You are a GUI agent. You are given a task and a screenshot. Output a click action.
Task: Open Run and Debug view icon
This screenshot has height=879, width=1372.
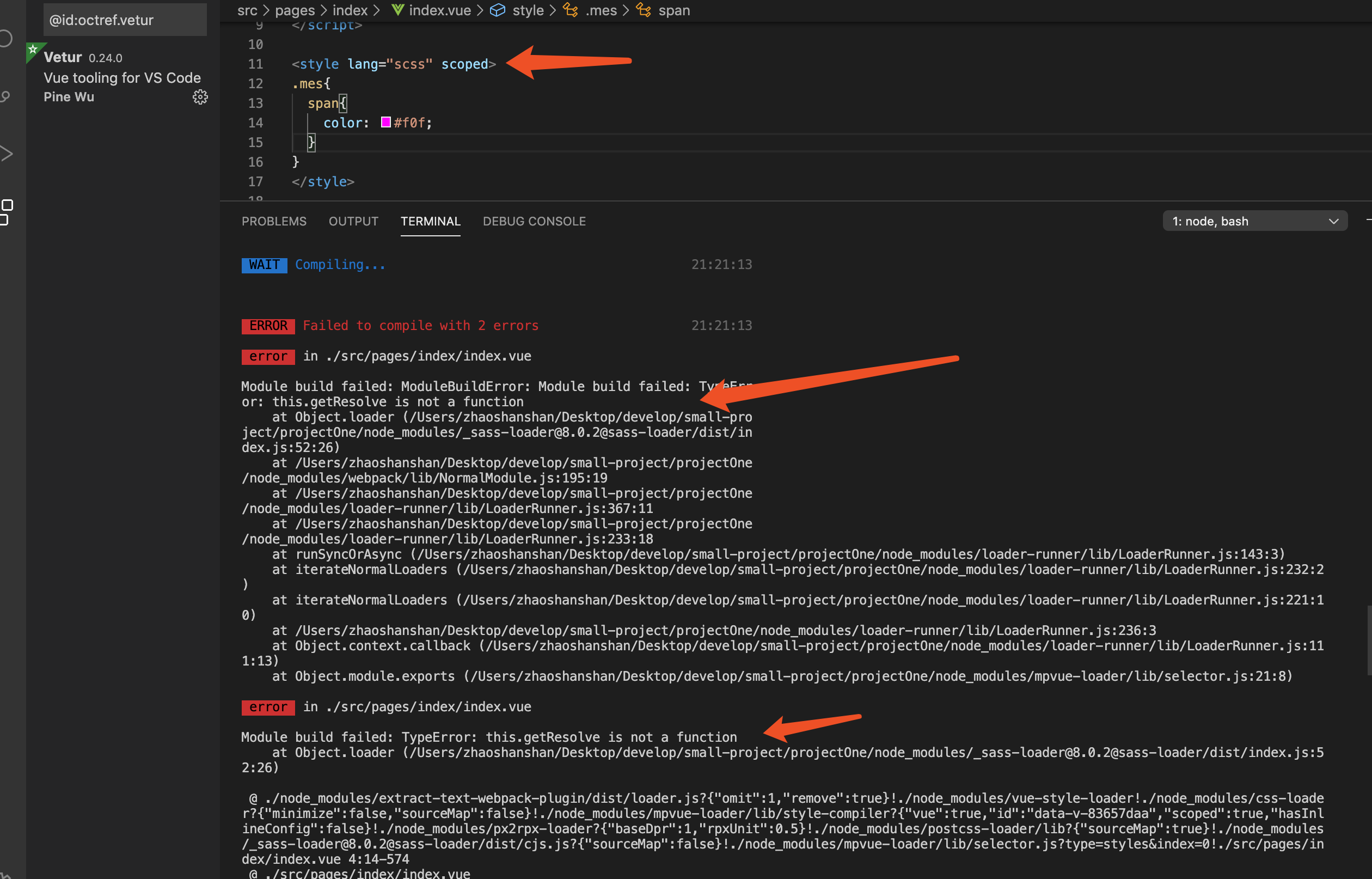click(5, 153)
